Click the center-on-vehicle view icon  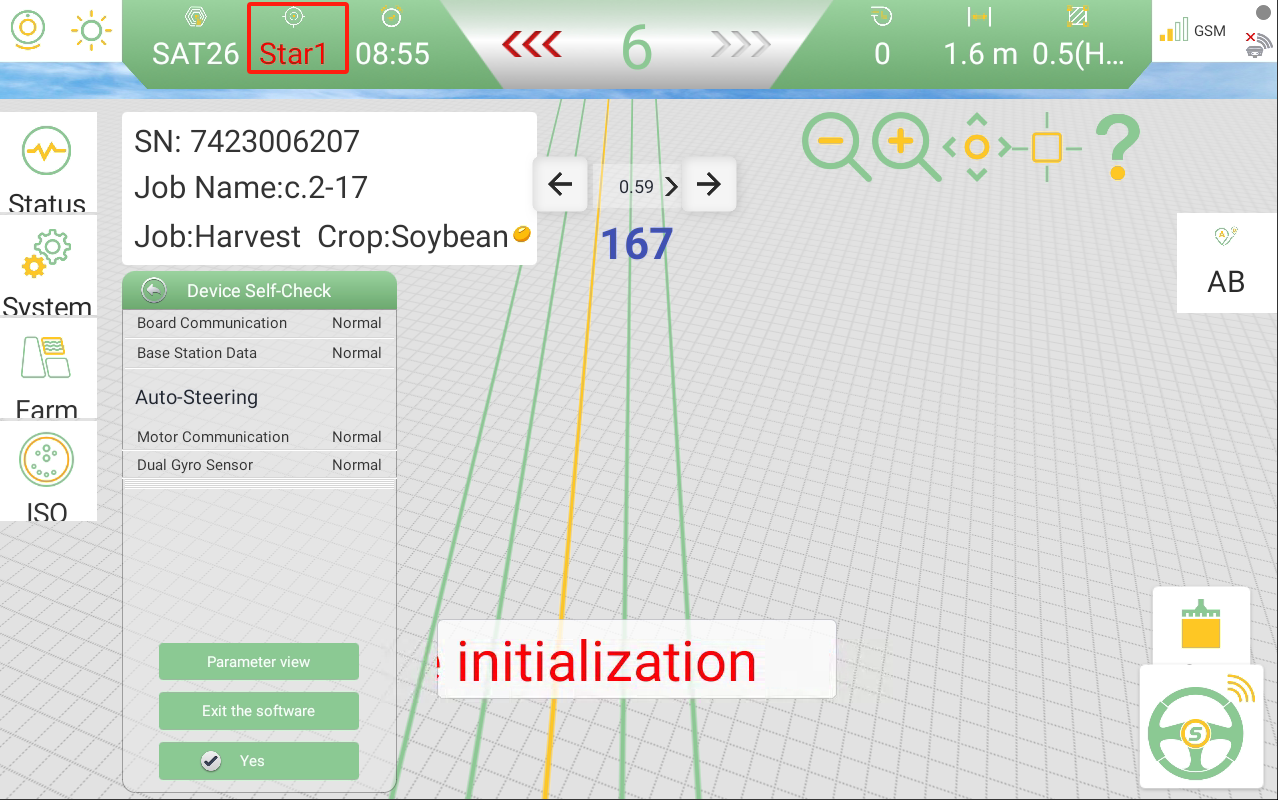[977, 148]
